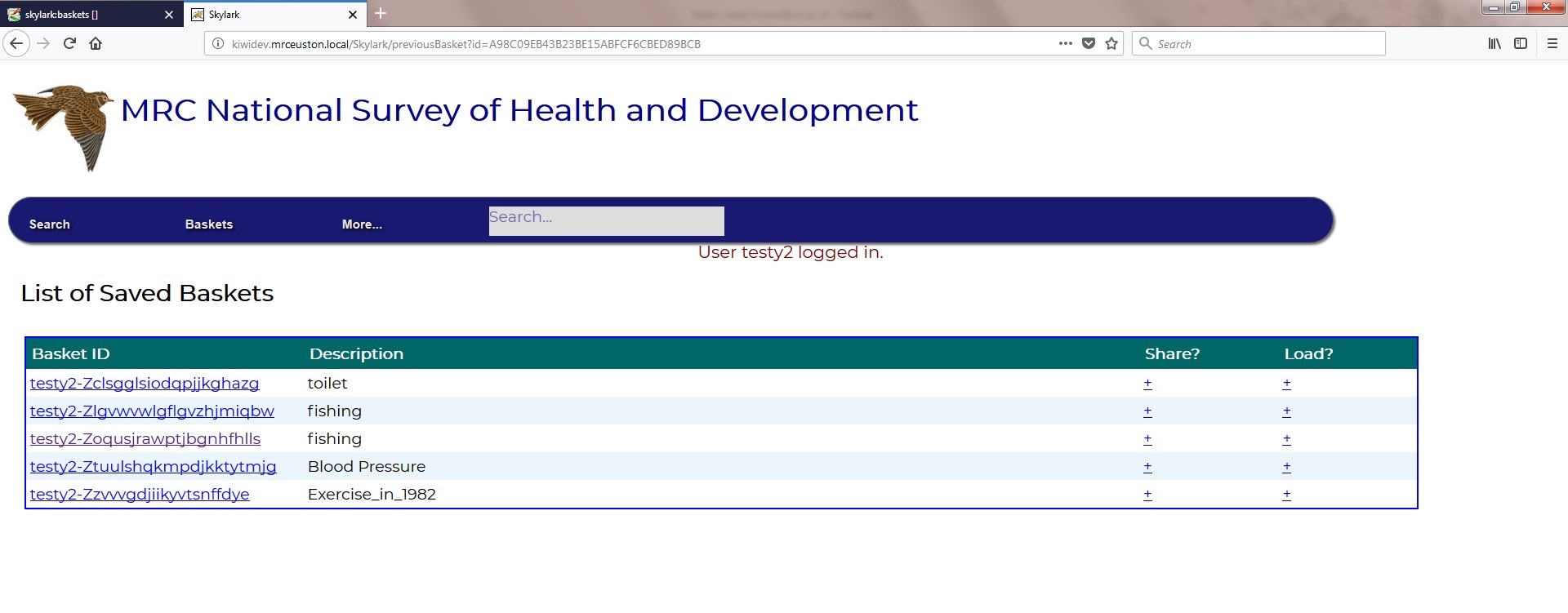This screenshot has height=613, width=1568.
Task: Click the User testy2 logged in message
Action: pos(791,253)
